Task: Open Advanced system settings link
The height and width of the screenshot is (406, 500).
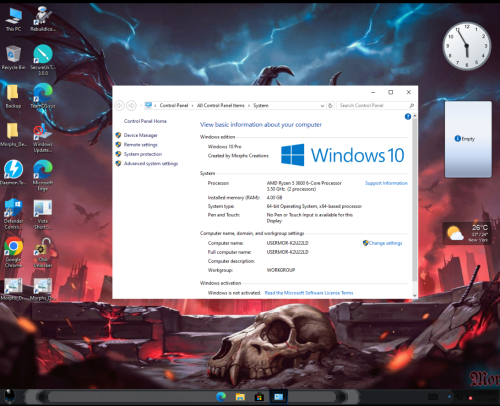Action: [151, 163]
